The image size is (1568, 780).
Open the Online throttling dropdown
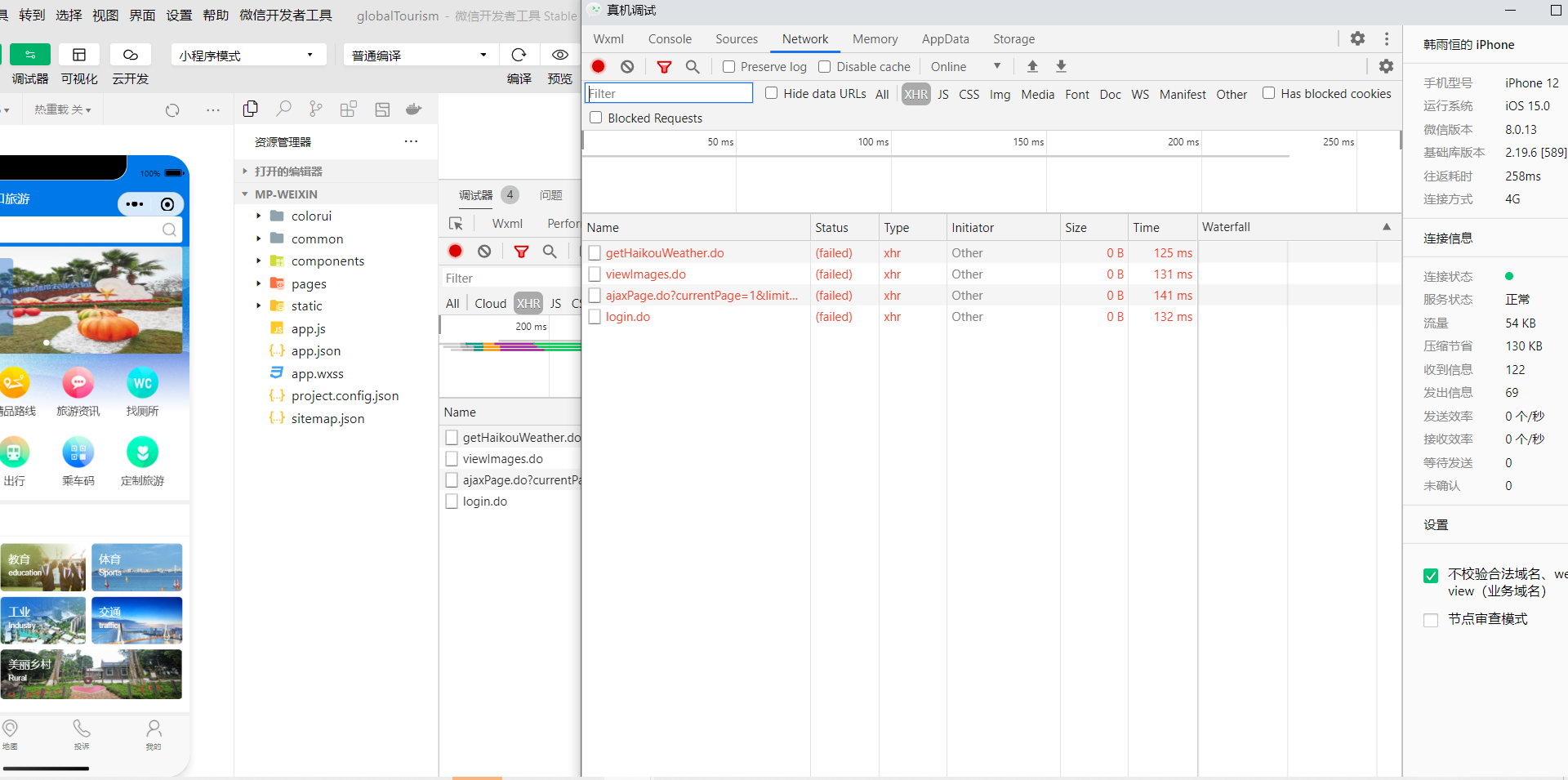coord(966,67)
